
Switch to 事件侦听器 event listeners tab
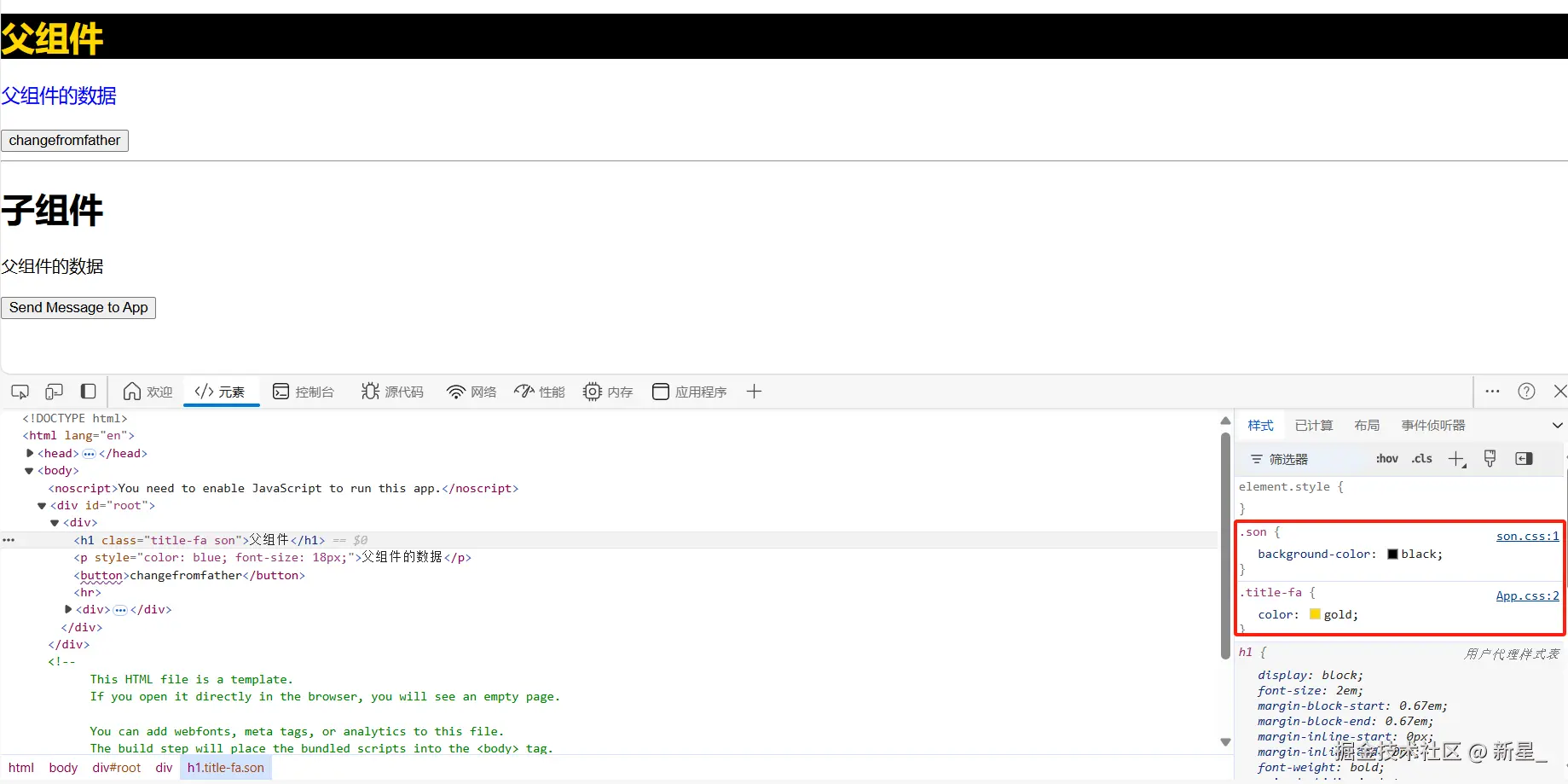tap(1433, 426)
